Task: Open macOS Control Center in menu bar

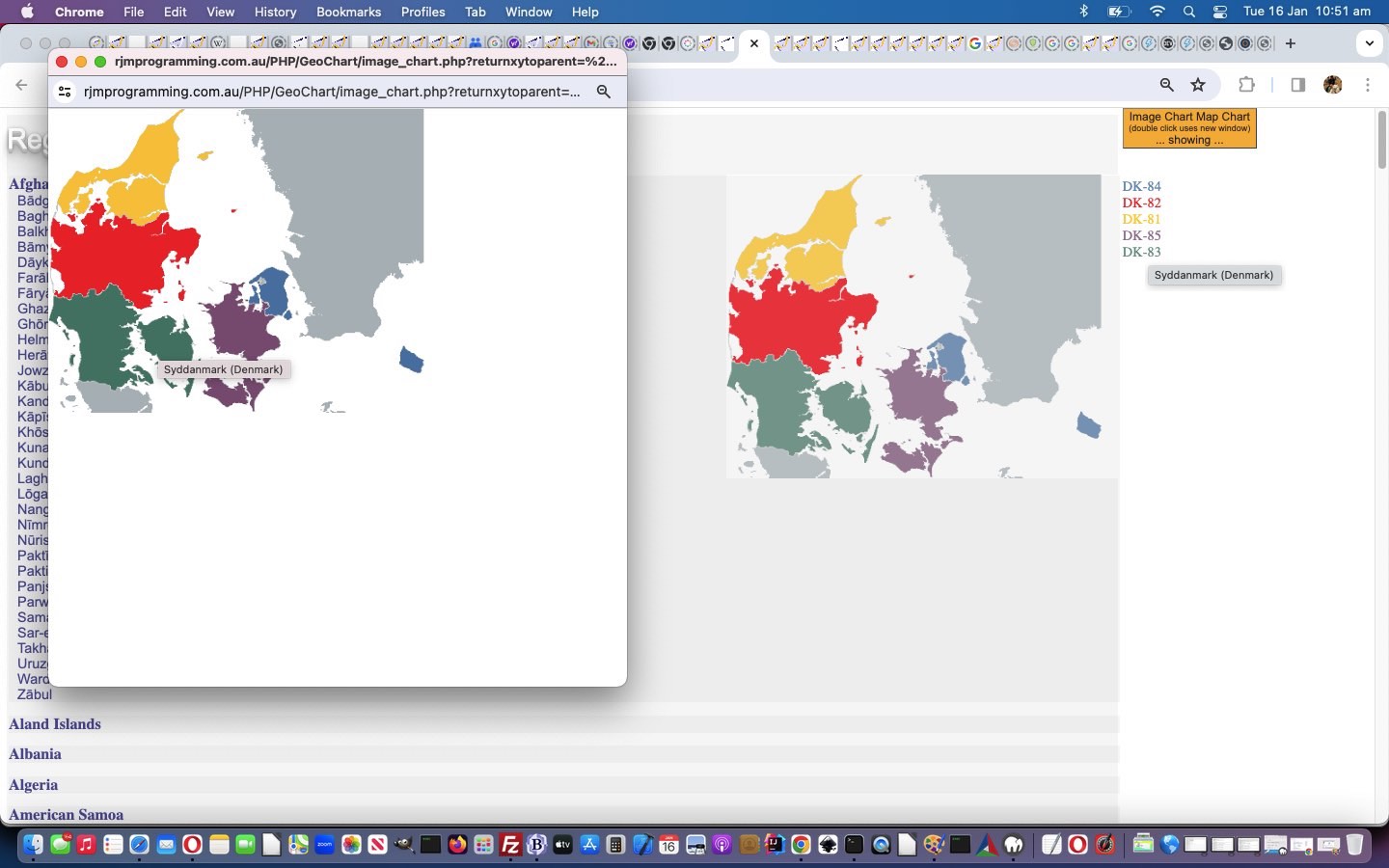Action: pos(1220,12)
